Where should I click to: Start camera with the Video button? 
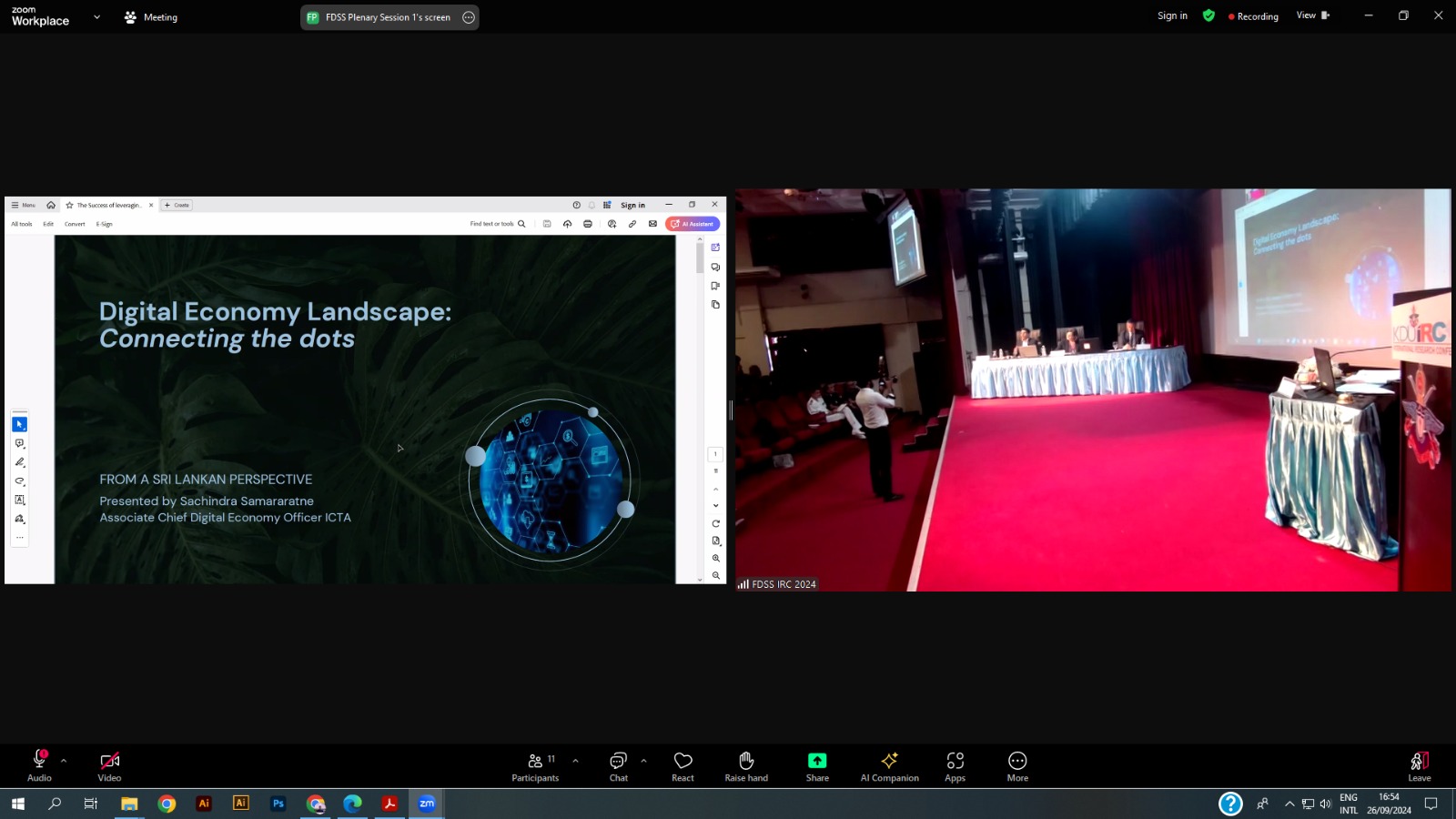click(109, 765)
